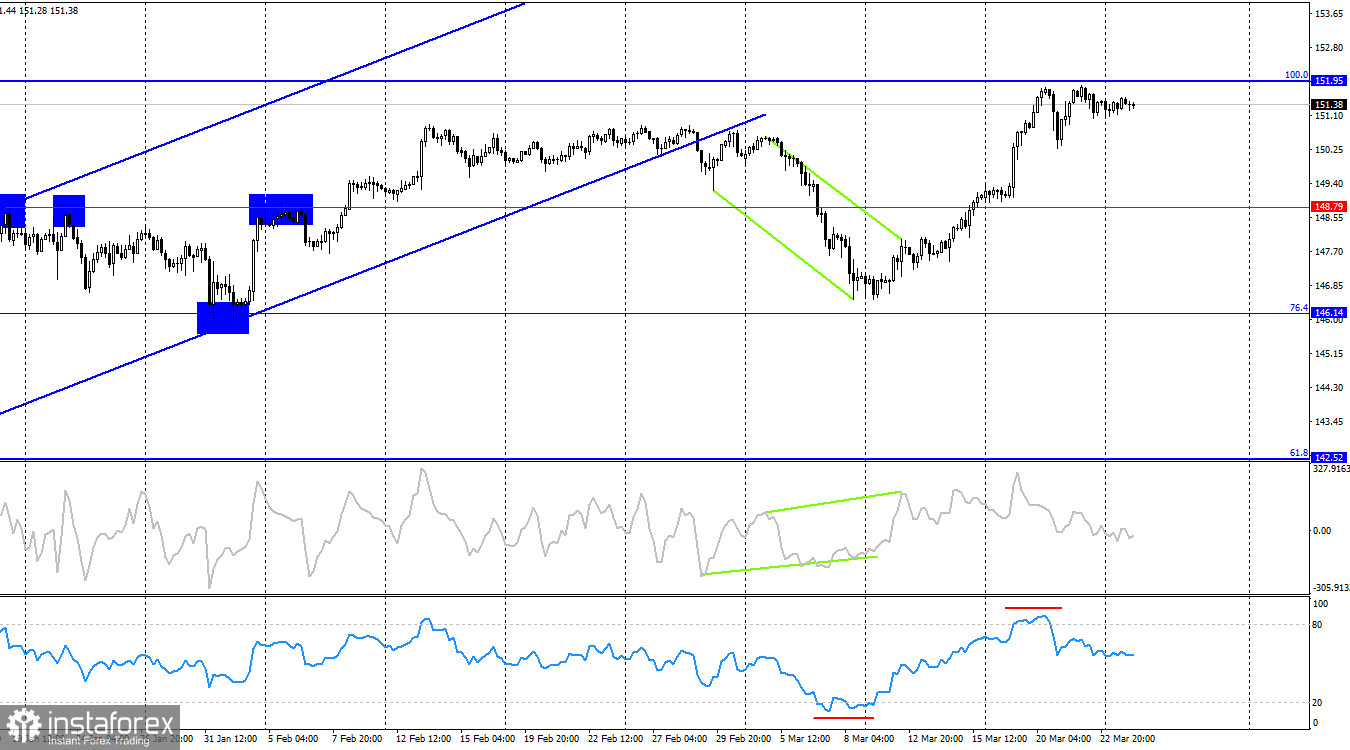
Task: Select the 148.55 price axis value
Action: 1329,218
